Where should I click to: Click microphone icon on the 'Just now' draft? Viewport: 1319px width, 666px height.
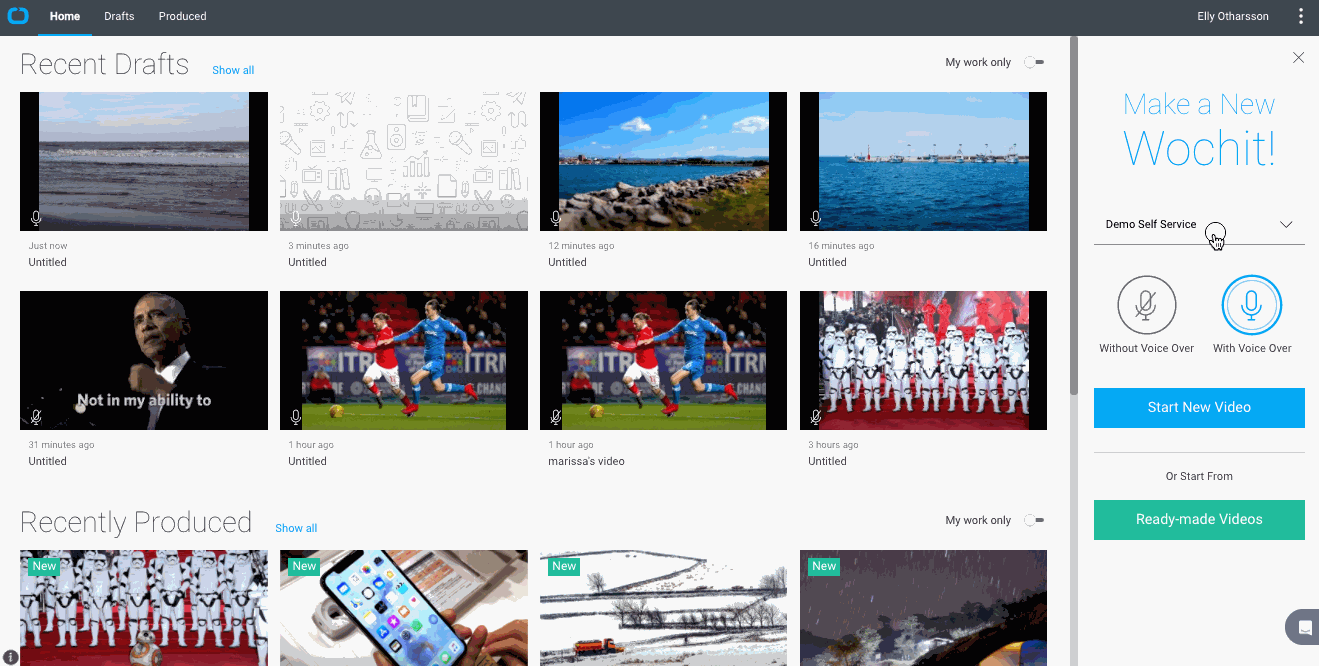pos(36,218)
